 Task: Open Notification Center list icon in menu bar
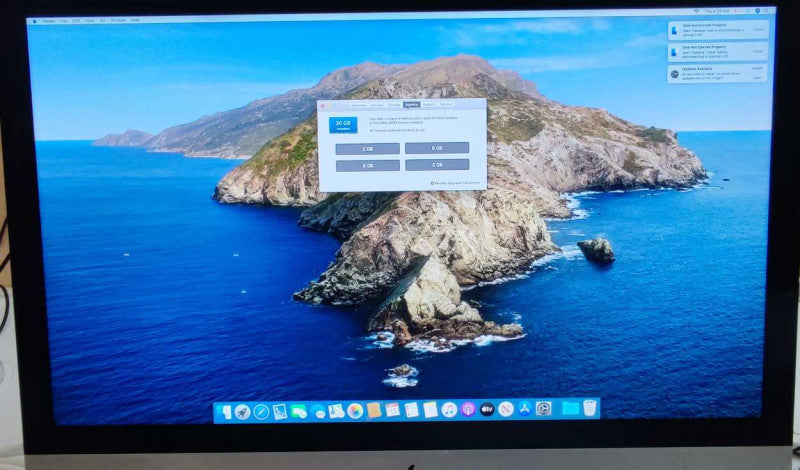766,11
